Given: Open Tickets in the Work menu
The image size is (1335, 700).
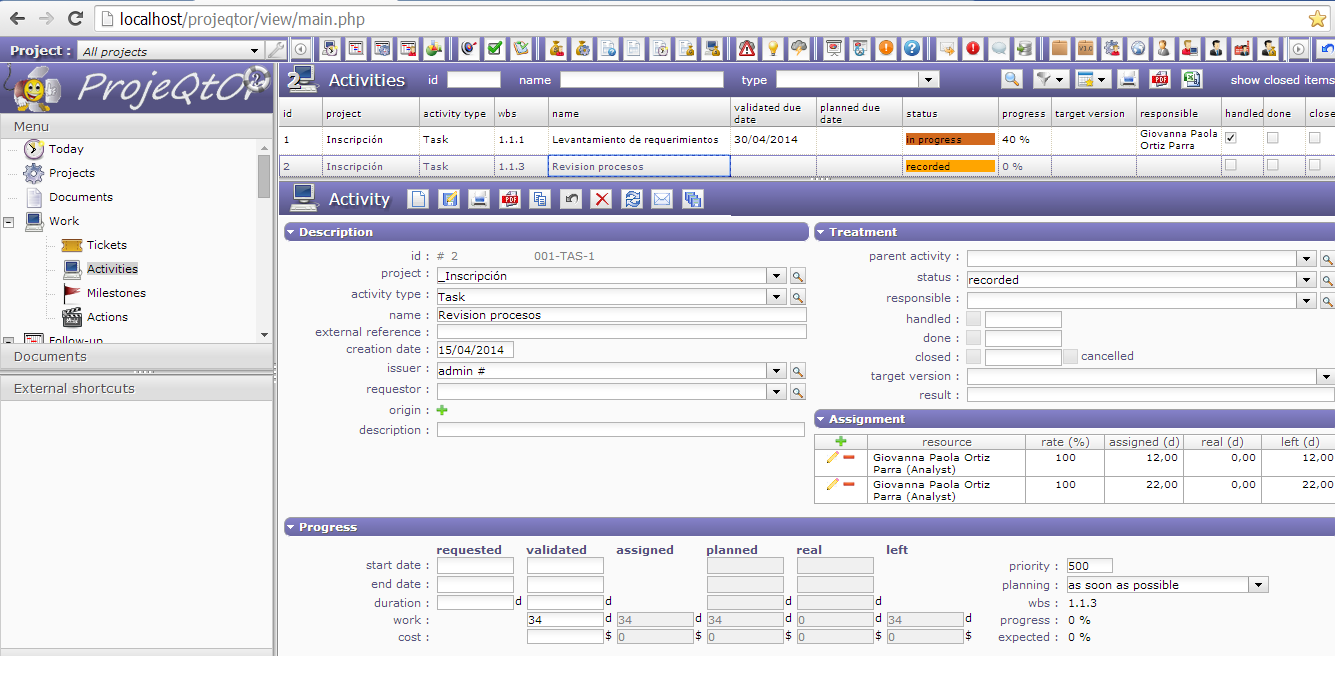Looking at the screenshot, I should click(x=106, y=245).
